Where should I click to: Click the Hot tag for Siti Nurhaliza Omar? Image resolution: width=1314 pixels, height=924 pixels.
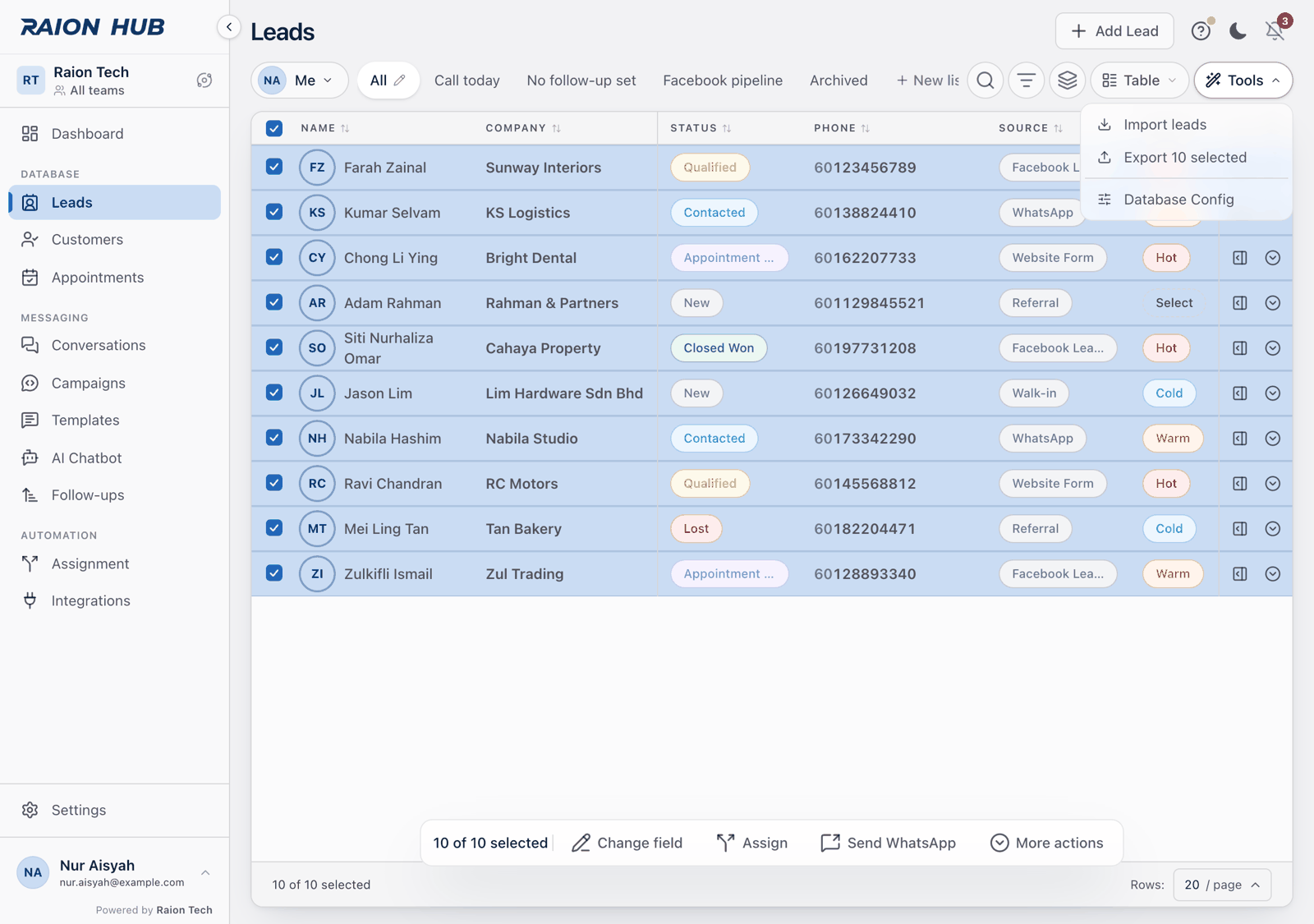(1166, 348)
